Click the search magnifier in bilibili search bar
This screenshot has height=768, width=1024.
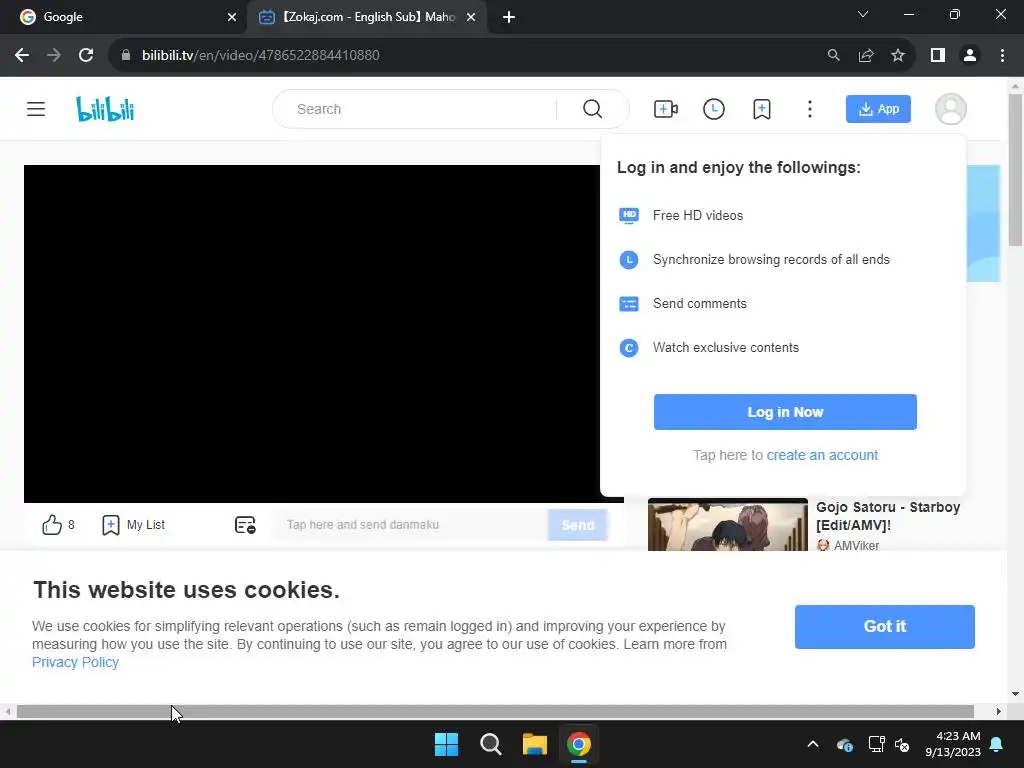[x=592, y=109]
